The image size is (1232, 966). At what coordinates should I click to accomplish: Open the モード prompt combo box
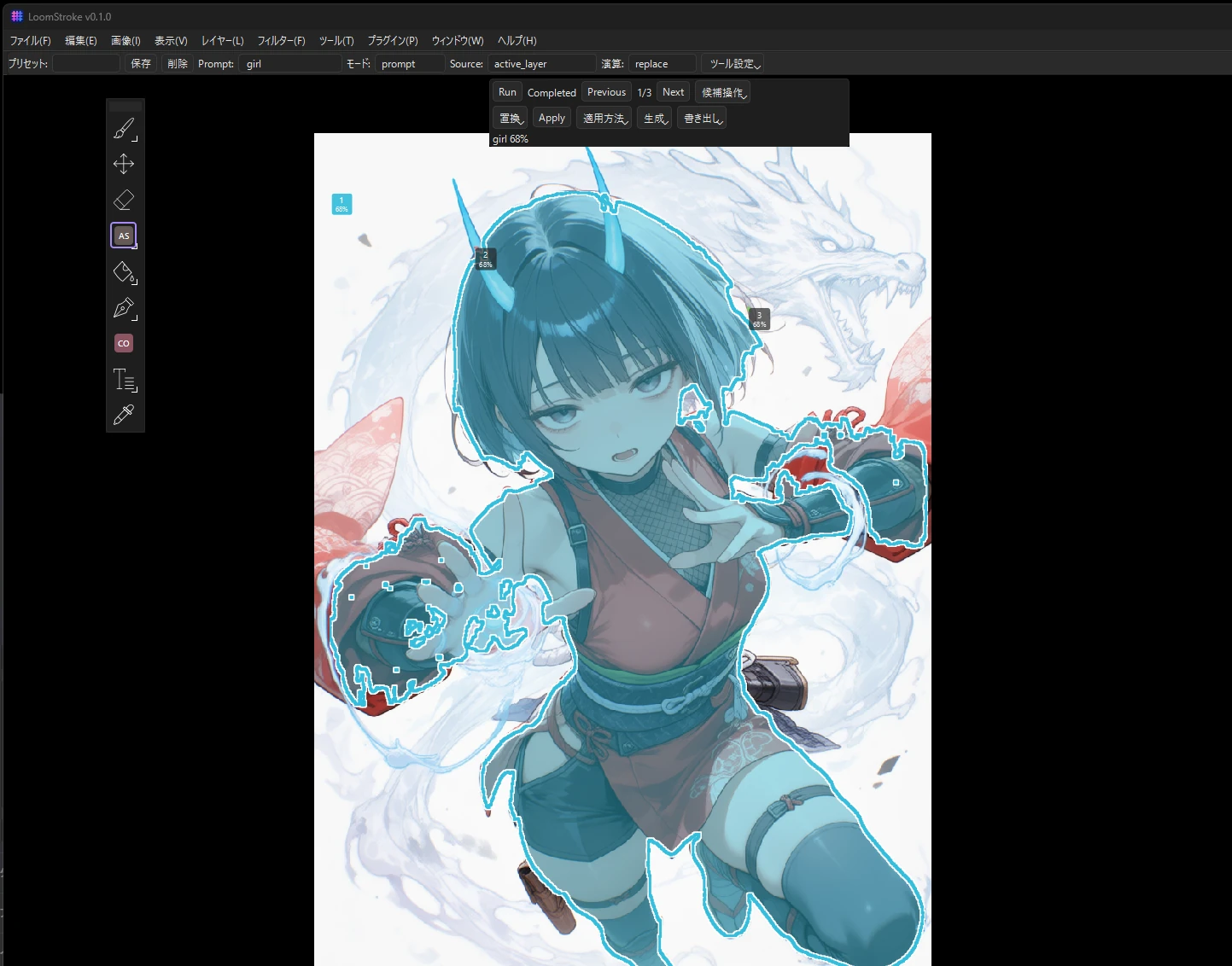coord(410,64)
